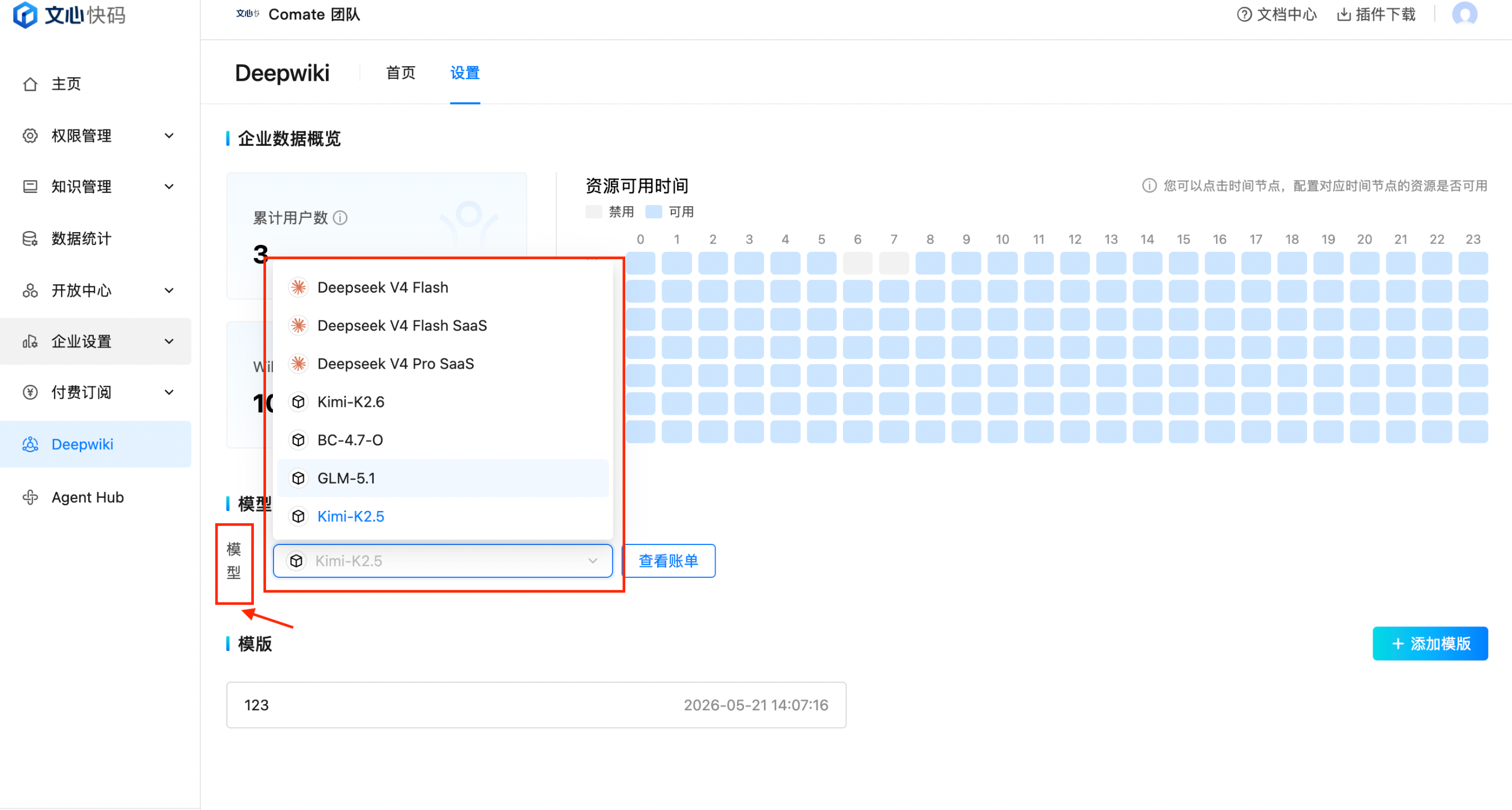Expand the 企业设置 chevron
1512x810 pixels.
(169, 341)
